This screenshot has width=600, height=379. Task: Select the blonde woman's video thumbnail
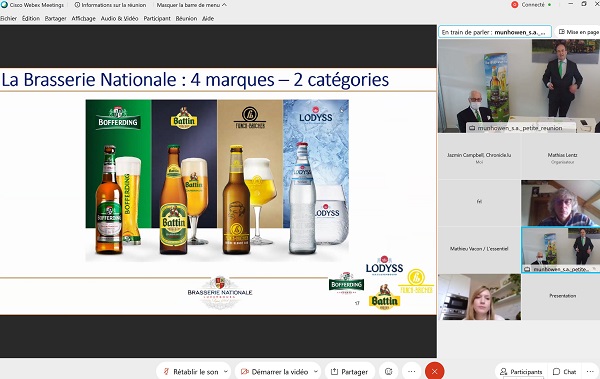pyautogui.click(x=479, y=297)
